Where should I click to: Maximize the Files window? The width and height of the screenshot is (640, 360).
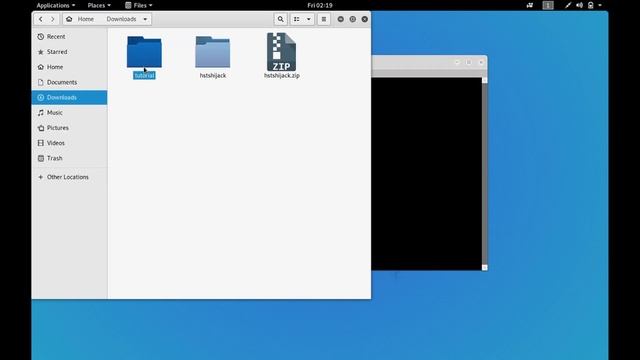353,19
